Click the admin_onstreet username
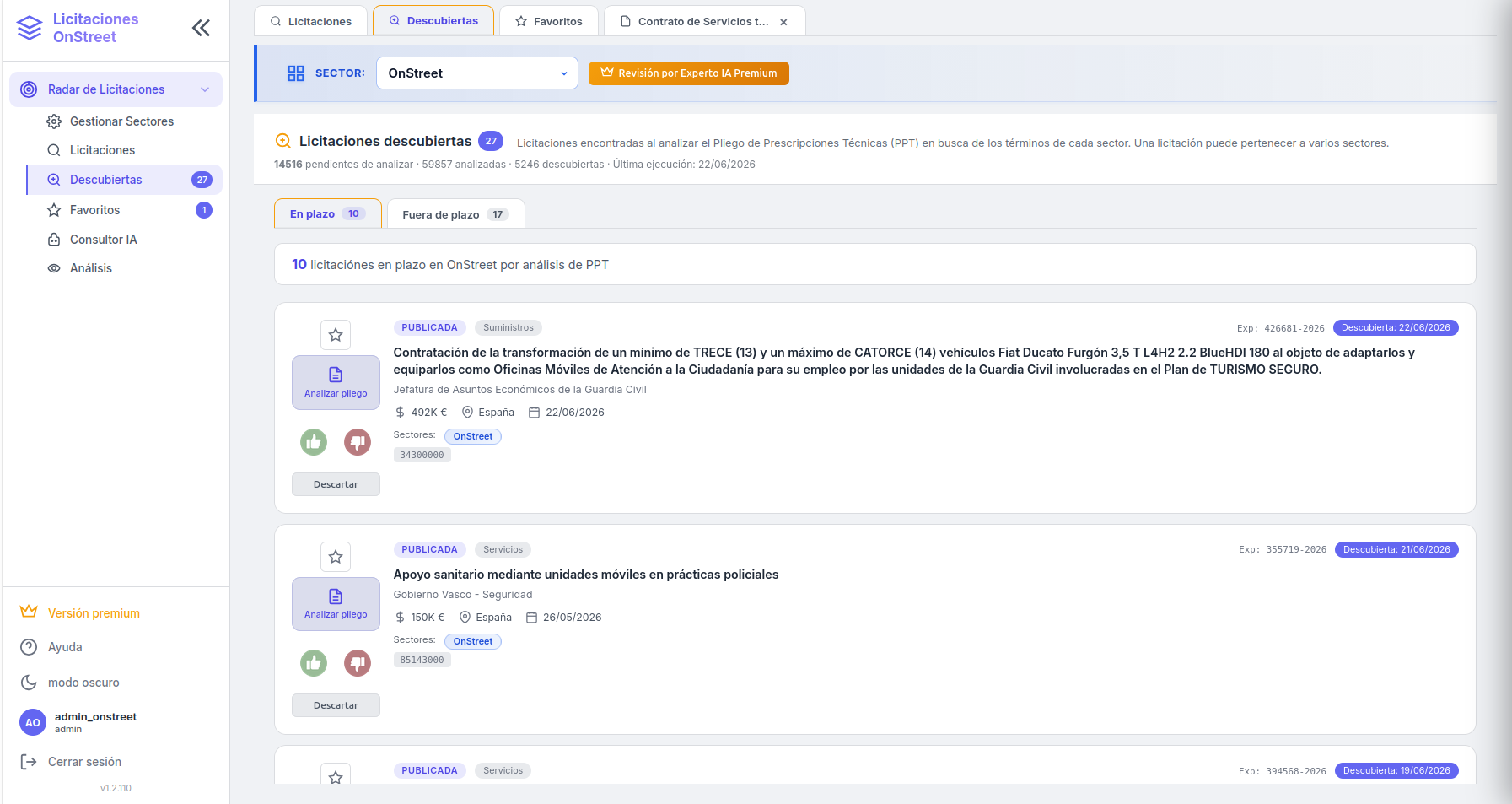This screenshot has height=804, width=1512. (x=95, y=716)
